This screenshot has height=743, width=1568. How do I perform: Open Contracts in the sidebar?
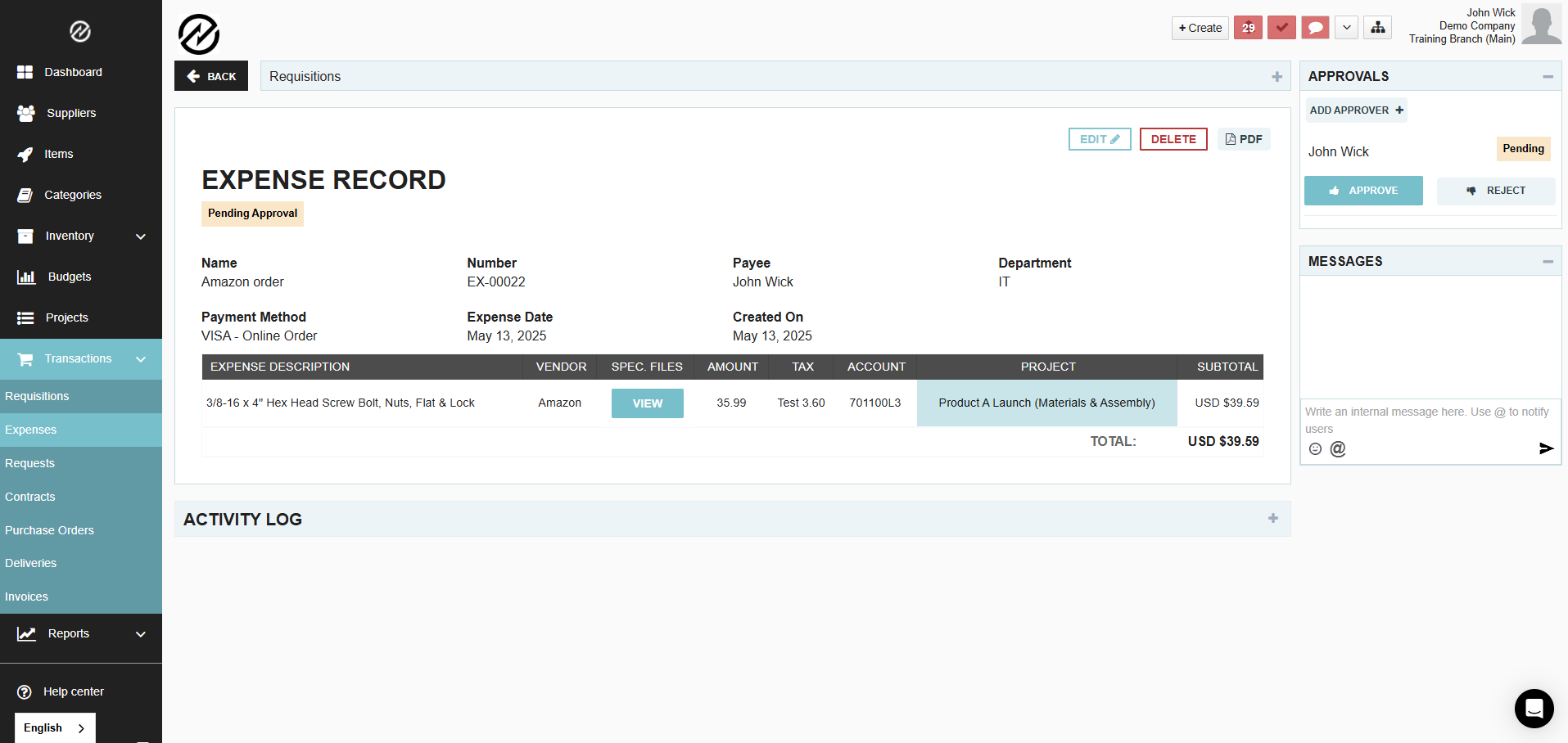point(81,497)
